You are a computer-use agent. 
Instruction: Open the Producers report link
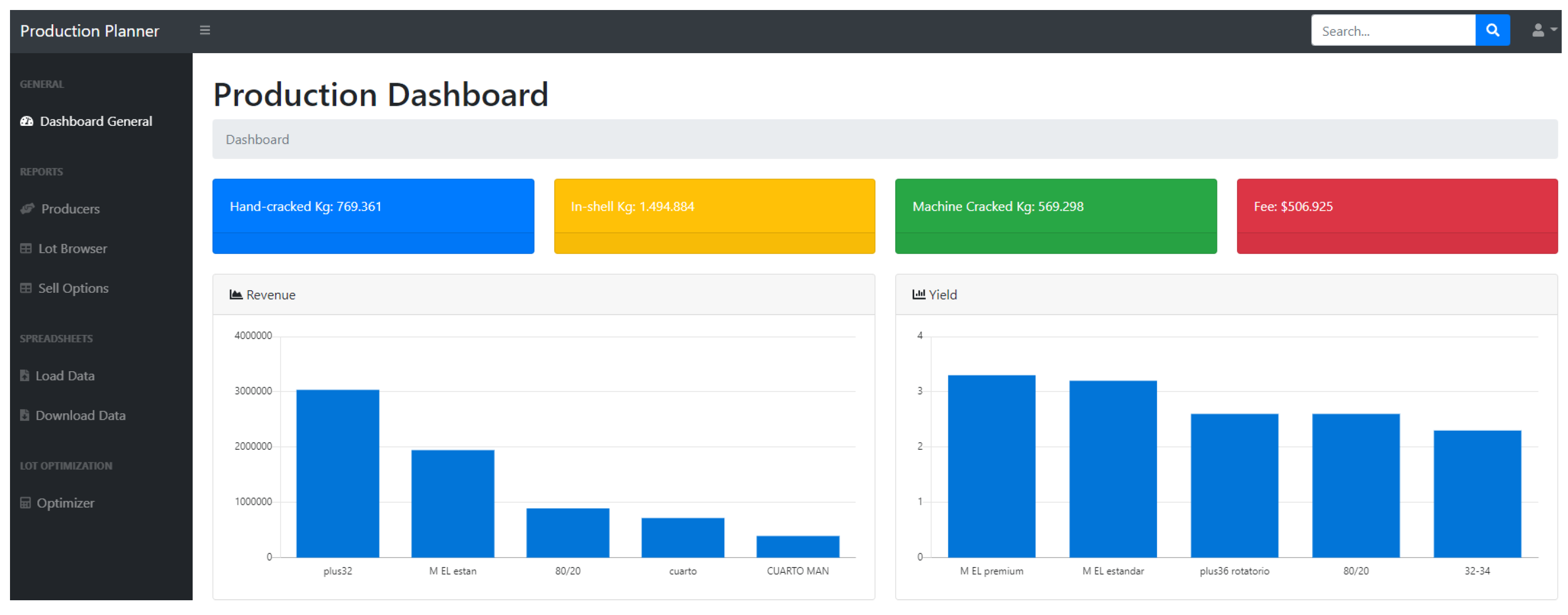70,209
